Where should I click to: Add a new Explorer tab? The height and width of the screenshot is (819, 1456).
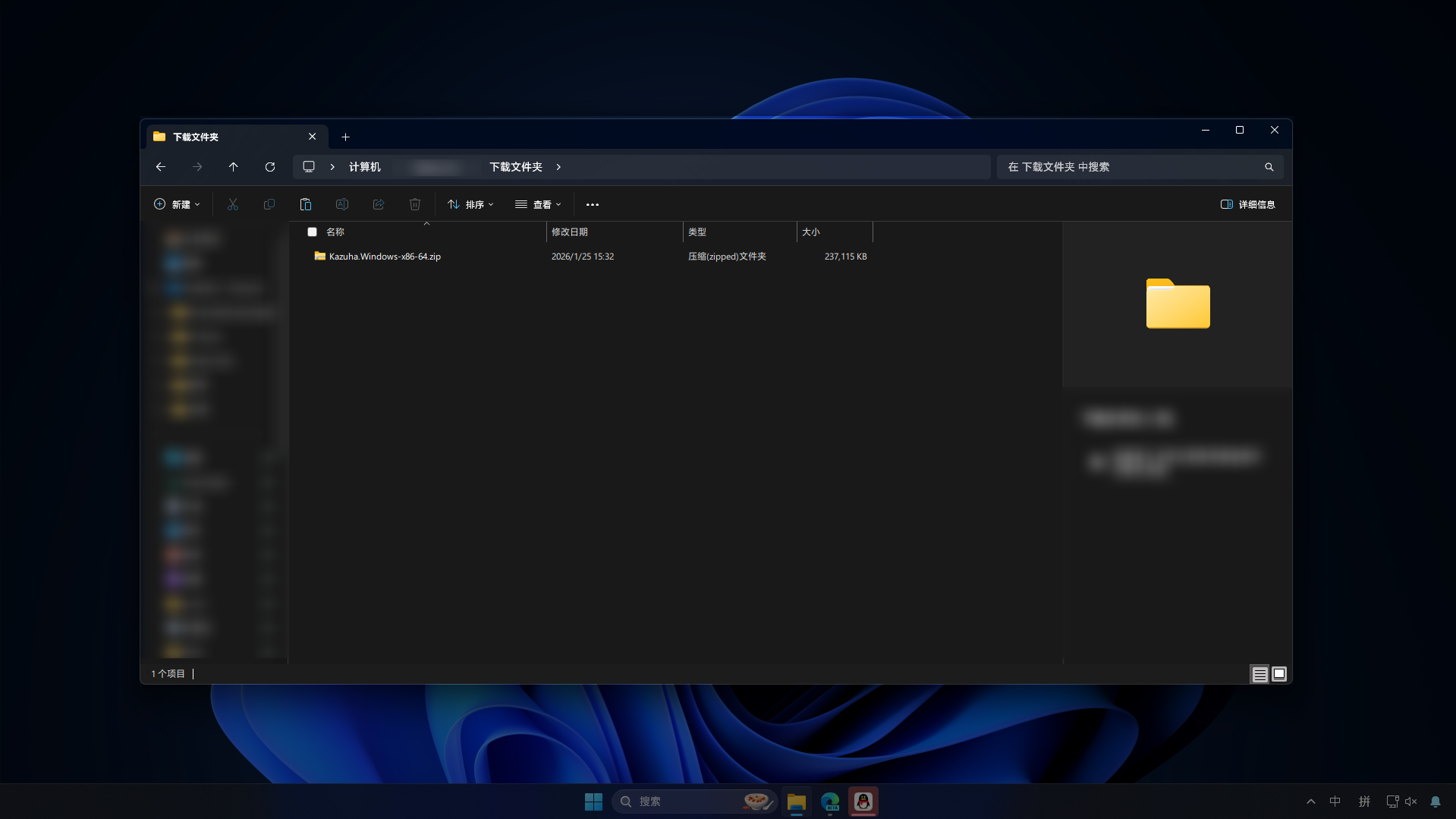coord(345,137)
